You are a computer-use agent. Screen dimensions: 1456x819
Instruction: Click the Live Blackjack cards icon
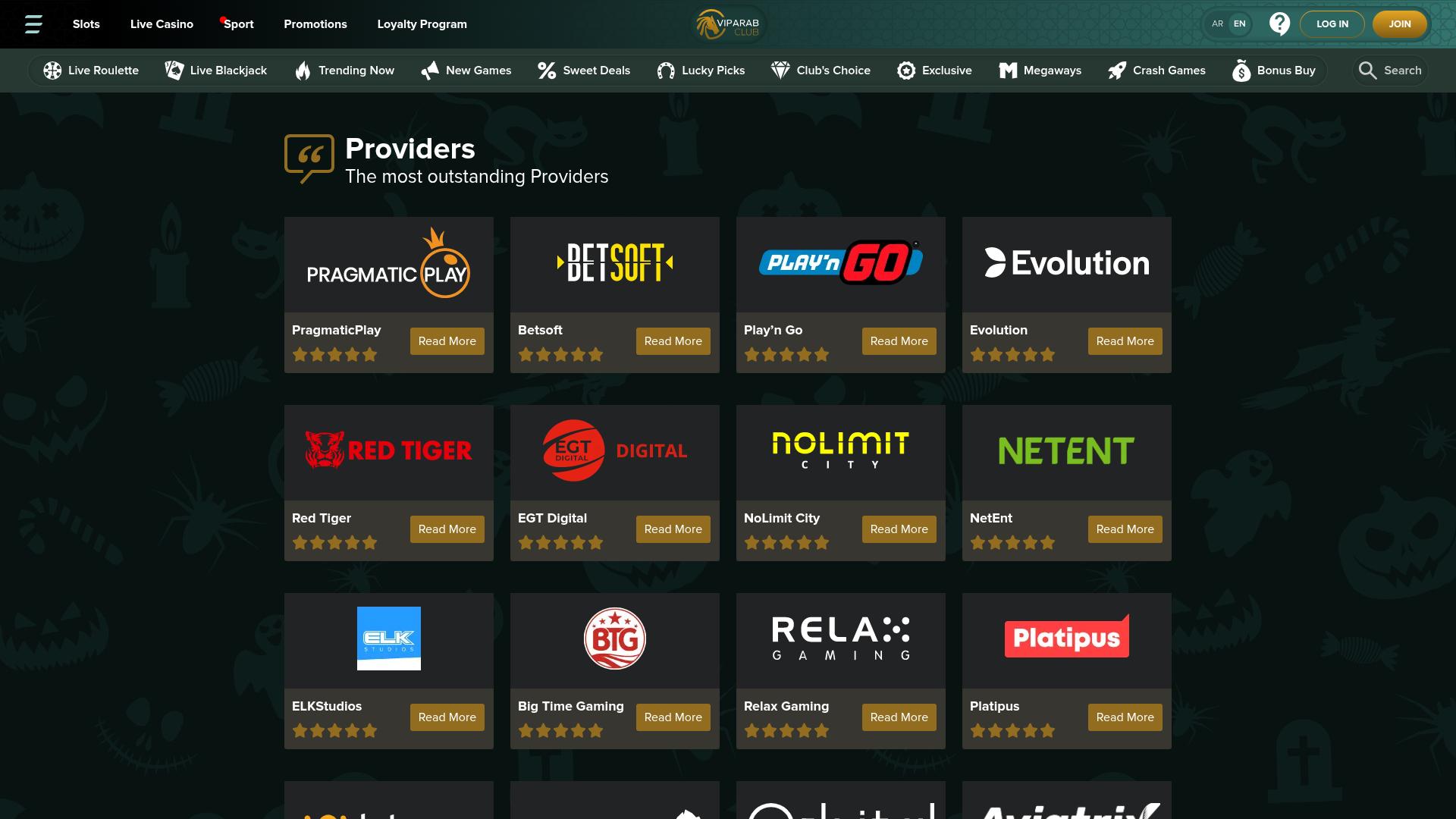coord(174,71)
